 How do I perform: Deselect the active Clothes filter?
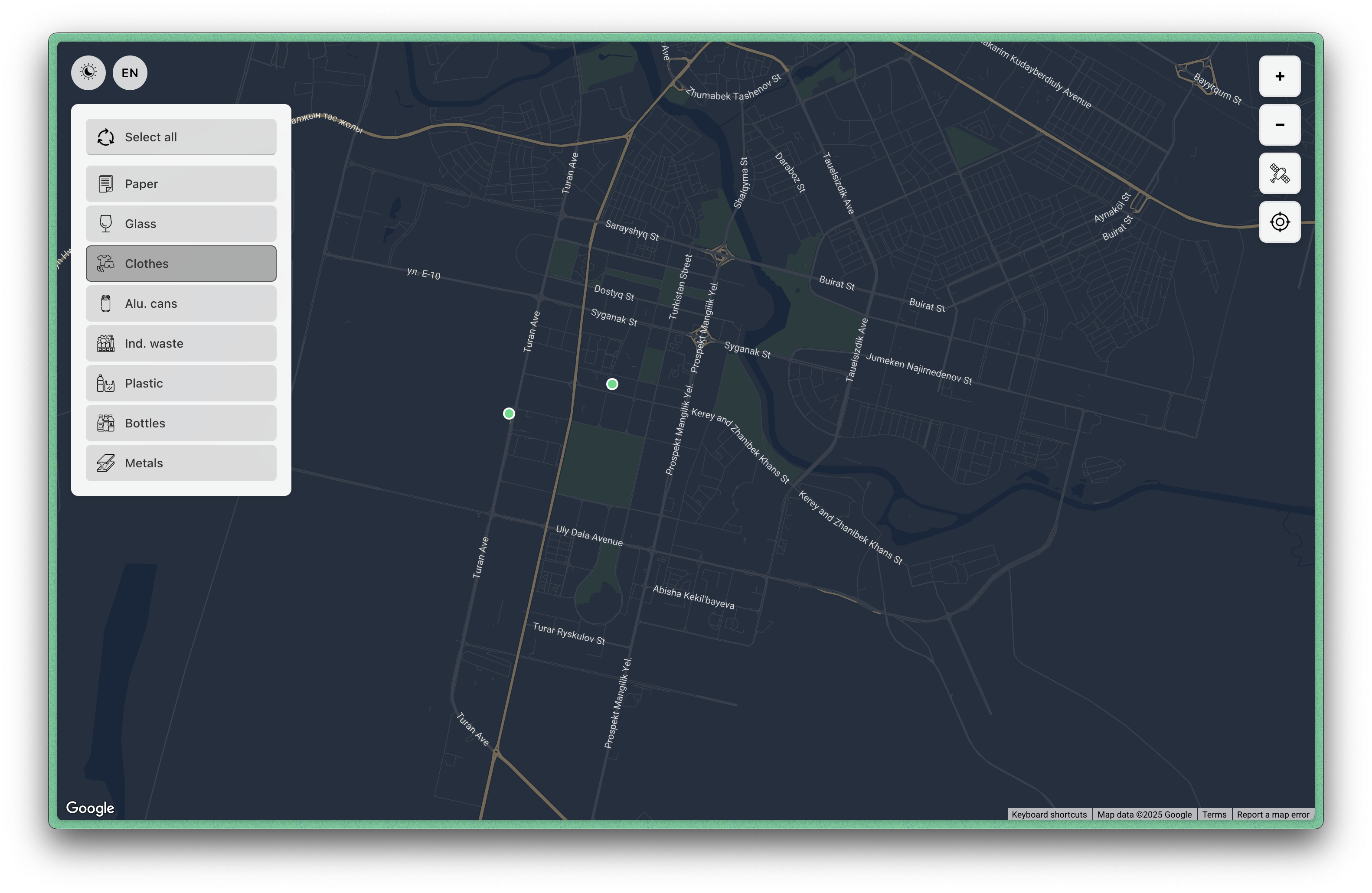tap(181, 264)
